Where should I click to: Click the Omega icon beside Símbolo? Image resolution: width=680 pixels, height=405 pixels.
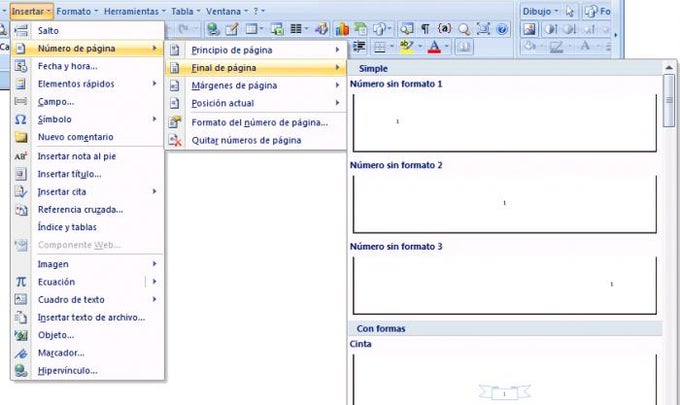pyautogui.click(x=20, y=119)
